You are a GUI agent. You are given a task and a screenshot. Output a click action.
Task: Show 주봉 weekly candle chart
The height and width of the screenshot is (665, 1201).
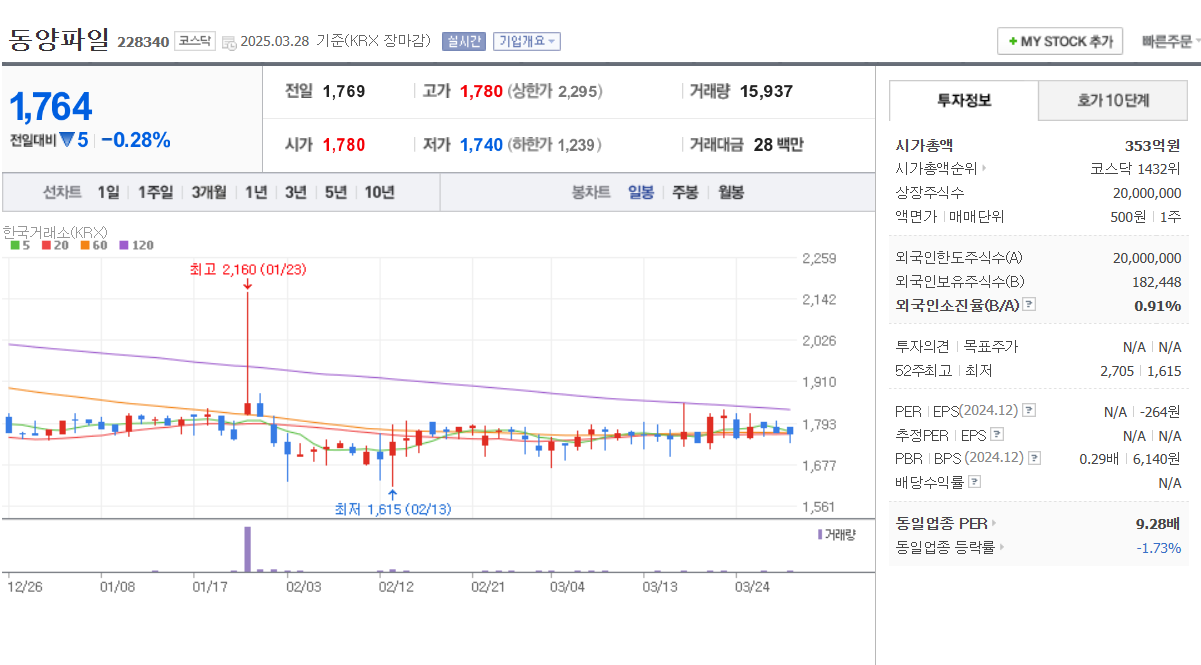685,192
